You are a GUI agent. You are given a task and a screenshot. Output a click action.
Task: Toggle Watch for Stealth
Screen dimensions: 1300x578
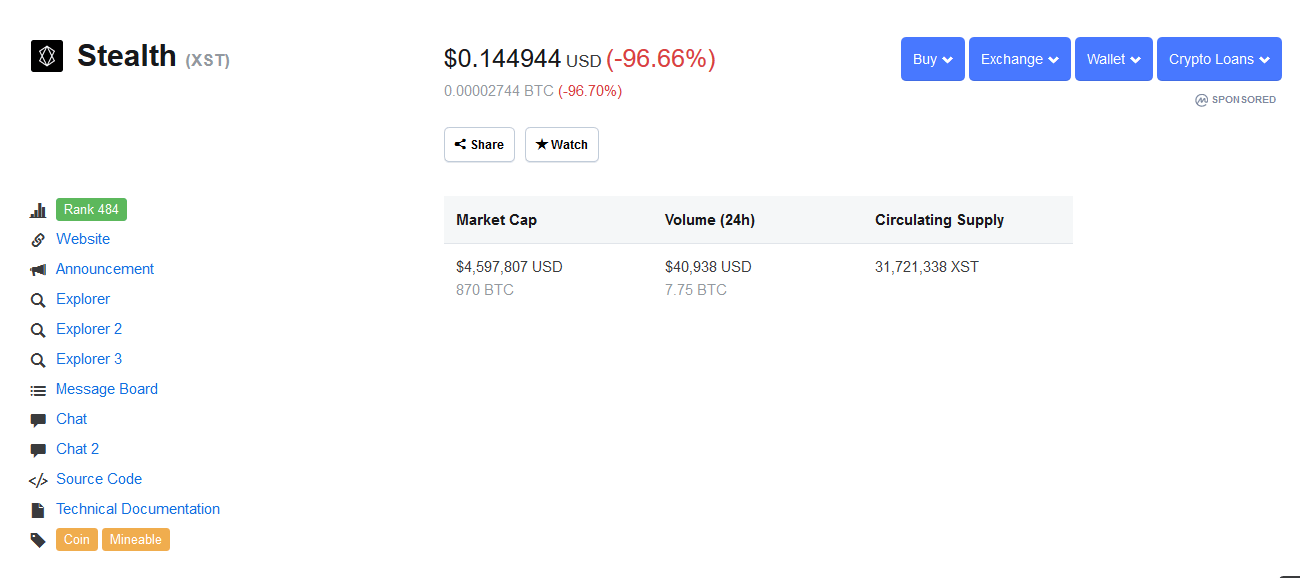point(561,144)
